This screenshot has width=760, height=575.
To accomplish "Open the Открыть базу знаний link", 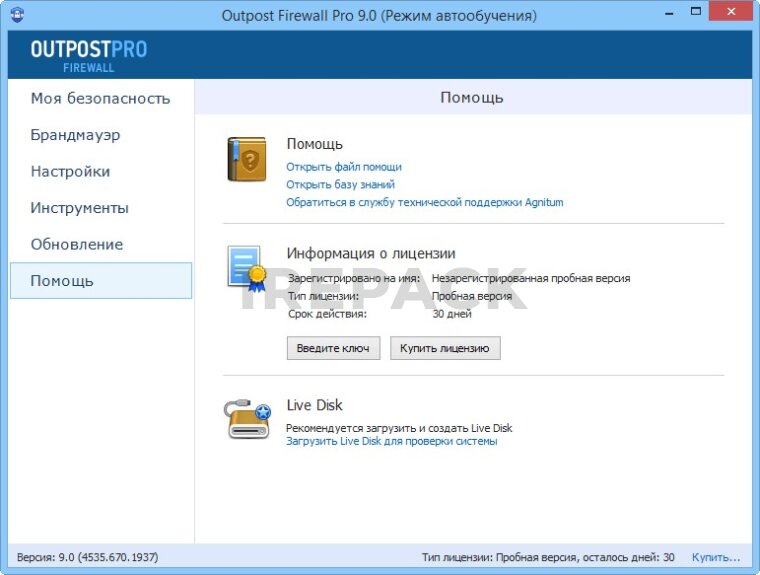I will point(340,184).
